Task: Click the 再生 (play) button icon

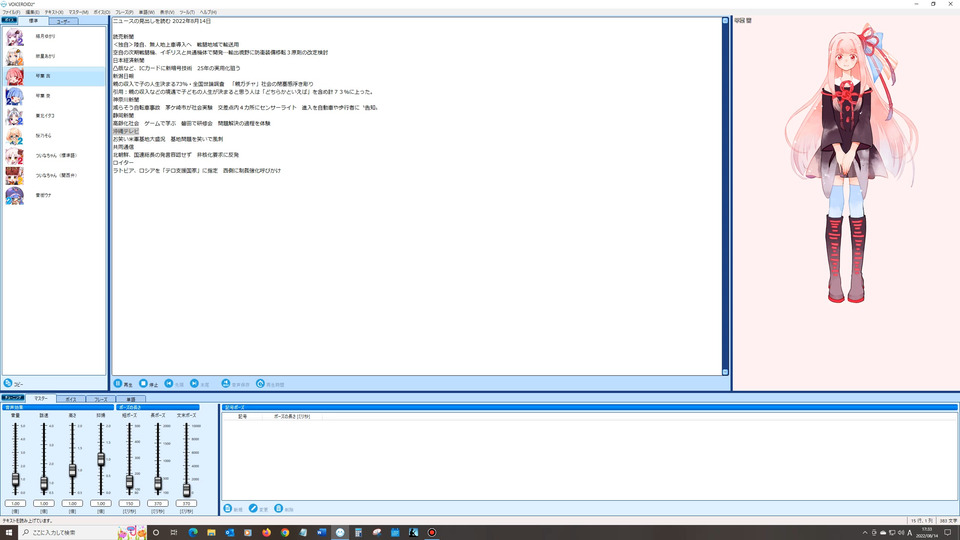Action: [118, 383]
